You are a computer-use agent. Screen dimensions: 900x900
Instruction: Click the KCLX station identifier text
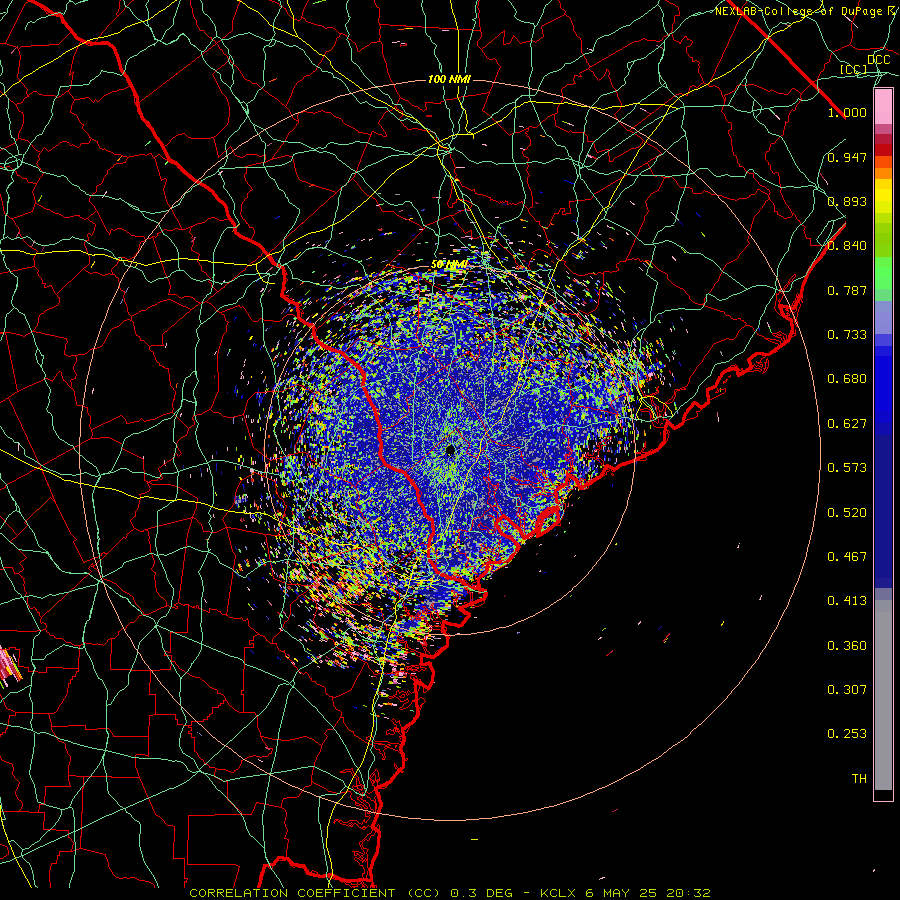[x=560, y=893]
